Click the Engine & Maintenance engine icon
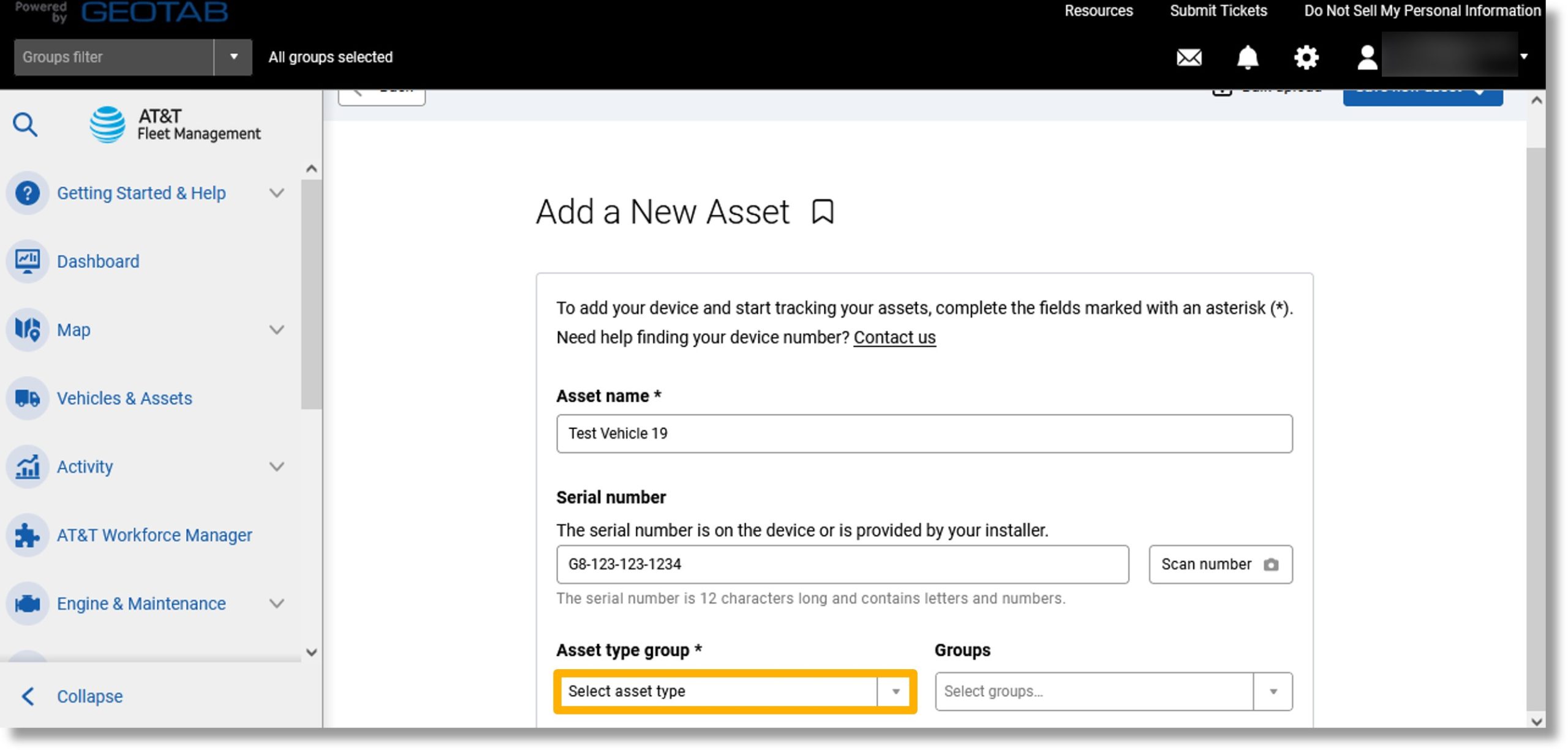The height and width of the screenshot is (750, 1568). click(x=28, y=604)
